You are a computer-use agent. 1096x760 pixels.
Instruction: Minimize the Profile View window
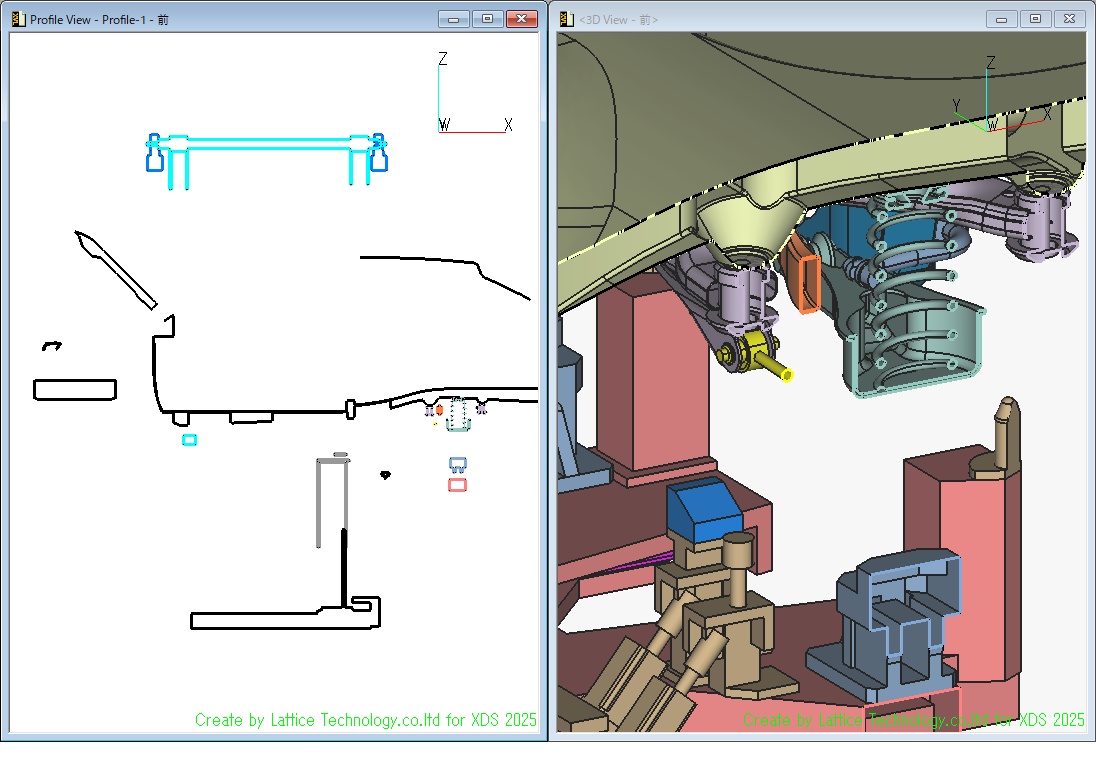tap(454, 19)
